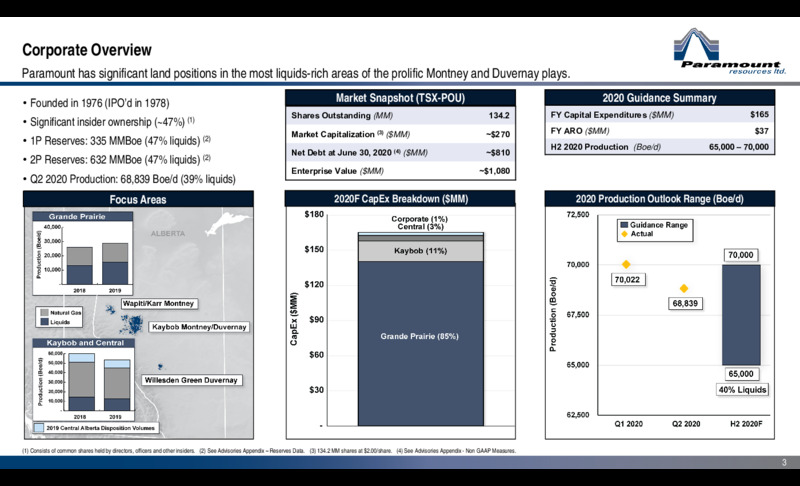This screenshot has width=800, height=486.
Task: Click the 1P Reserves: 335 MMBoe bullet
Action: tap(116, 141)
